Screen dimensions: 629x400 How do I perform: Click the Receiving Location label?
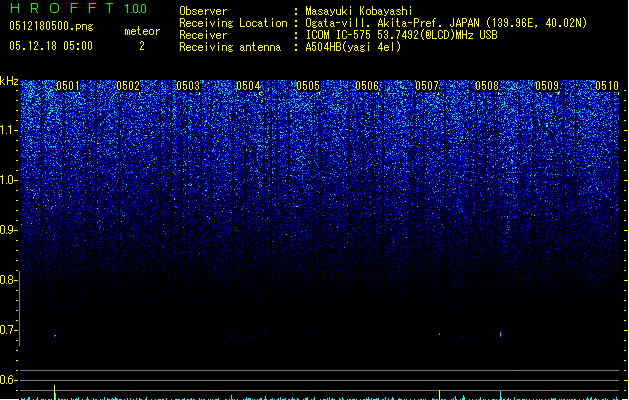coord(233,23)
